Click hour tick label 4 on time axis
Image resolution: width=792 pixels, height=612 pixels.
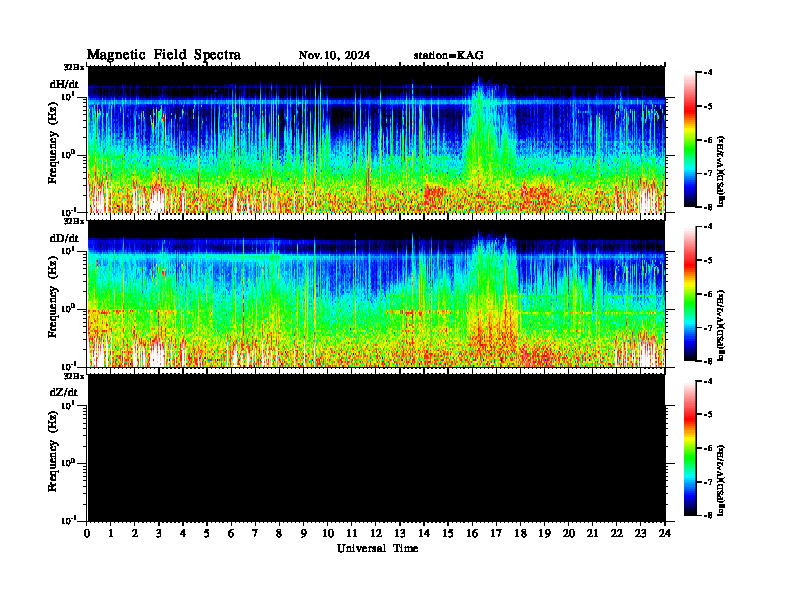(x=183, y=533)
